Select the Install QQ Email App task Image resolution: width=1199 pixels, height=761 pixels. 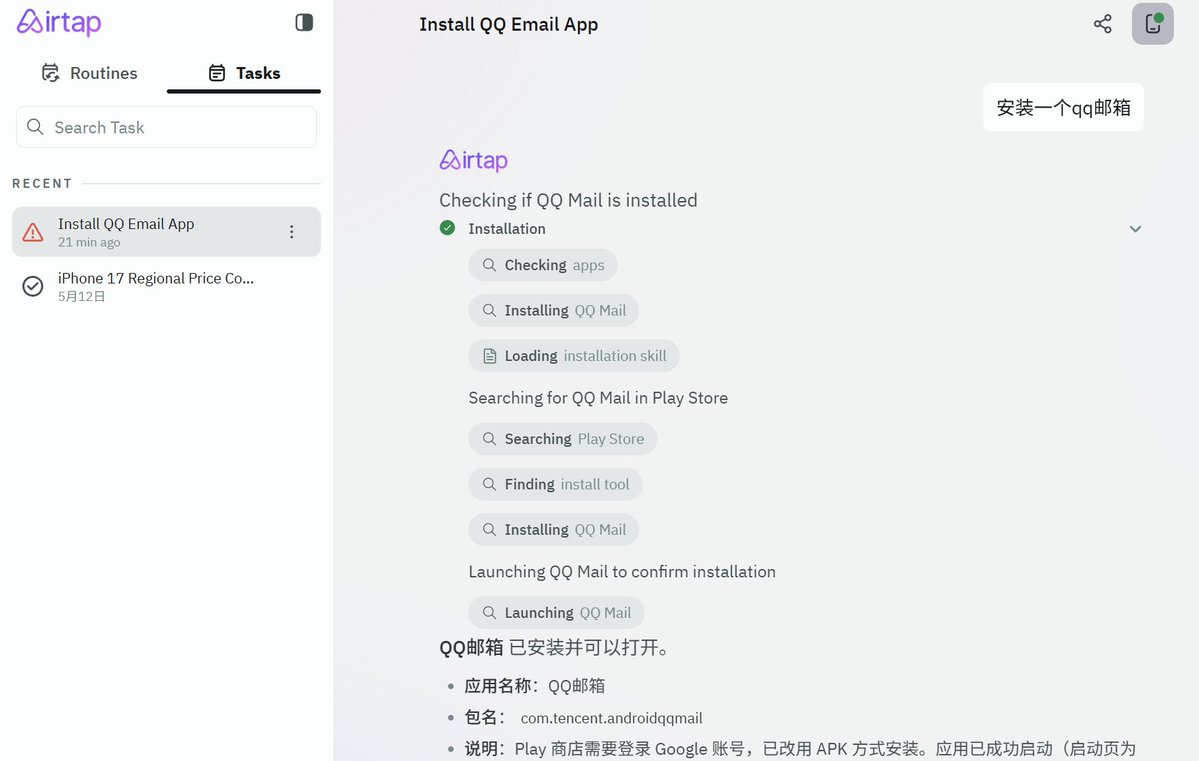166,232
